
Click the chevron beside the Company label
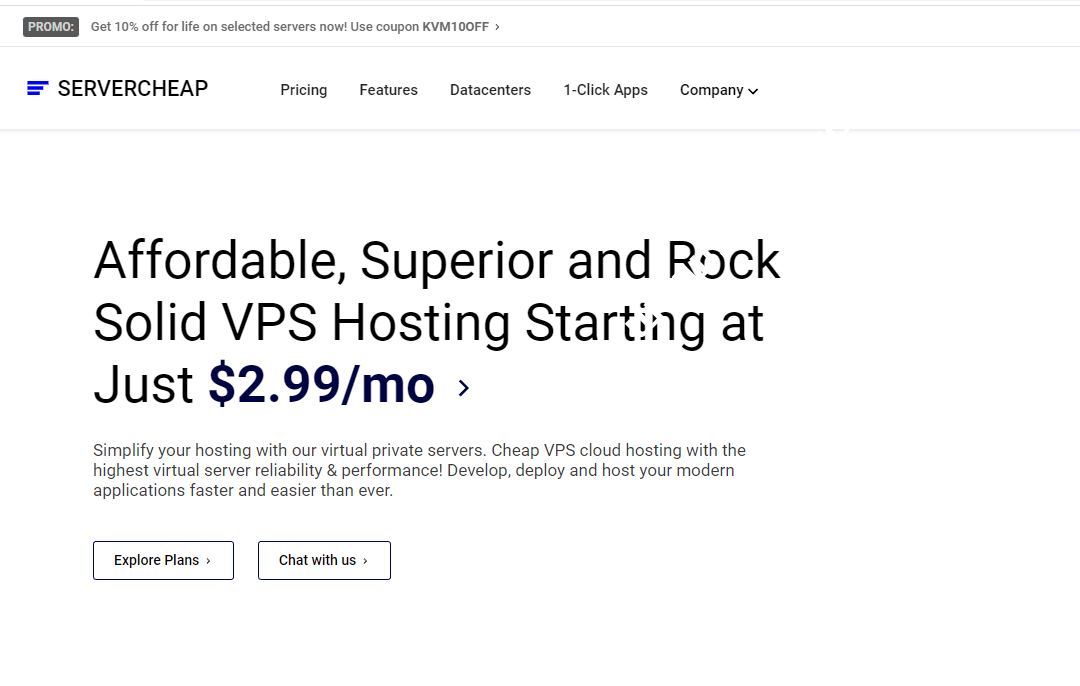[x=752, y=90]
